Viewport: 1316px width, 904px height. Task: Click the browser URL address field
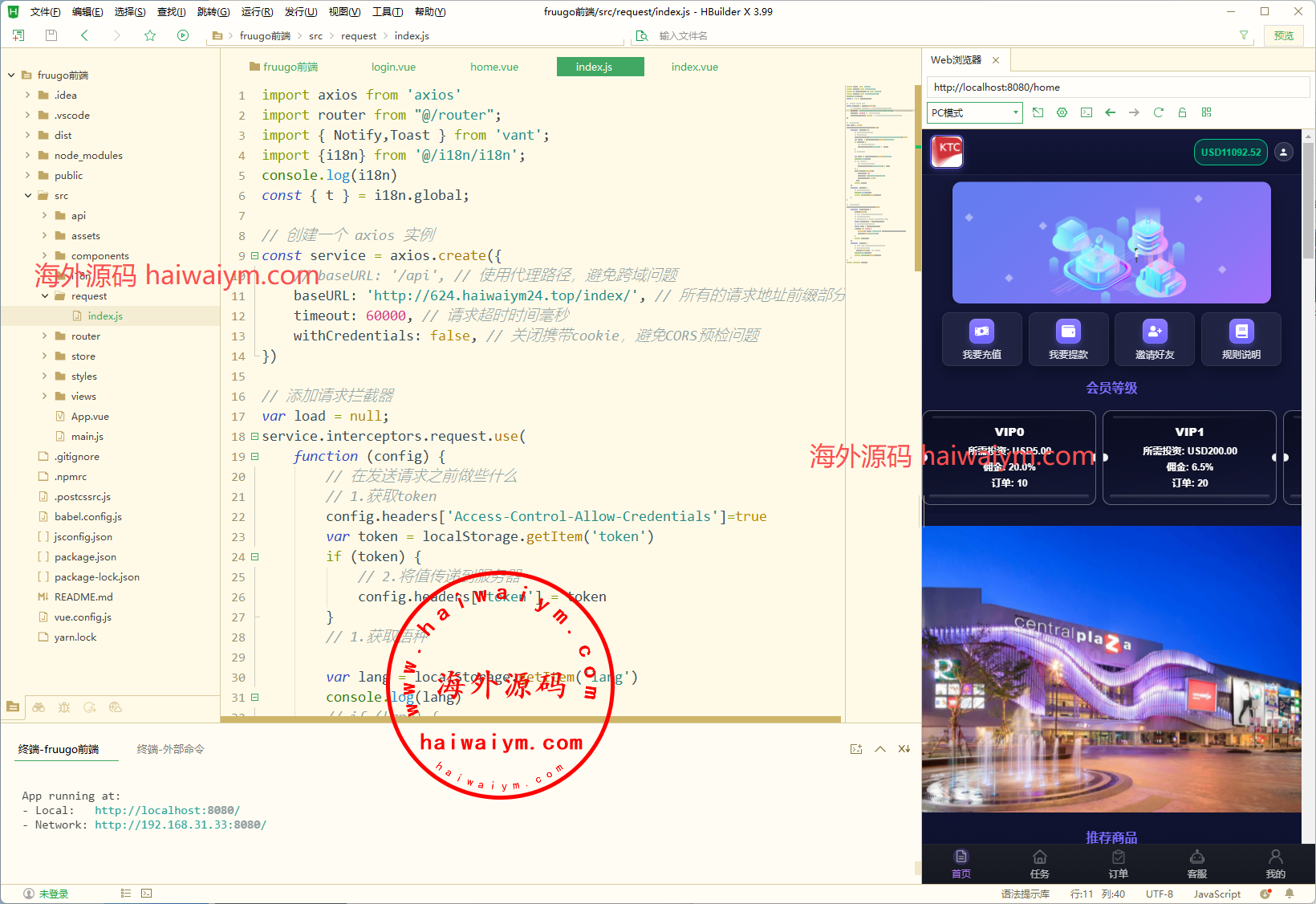(1115, 88)
